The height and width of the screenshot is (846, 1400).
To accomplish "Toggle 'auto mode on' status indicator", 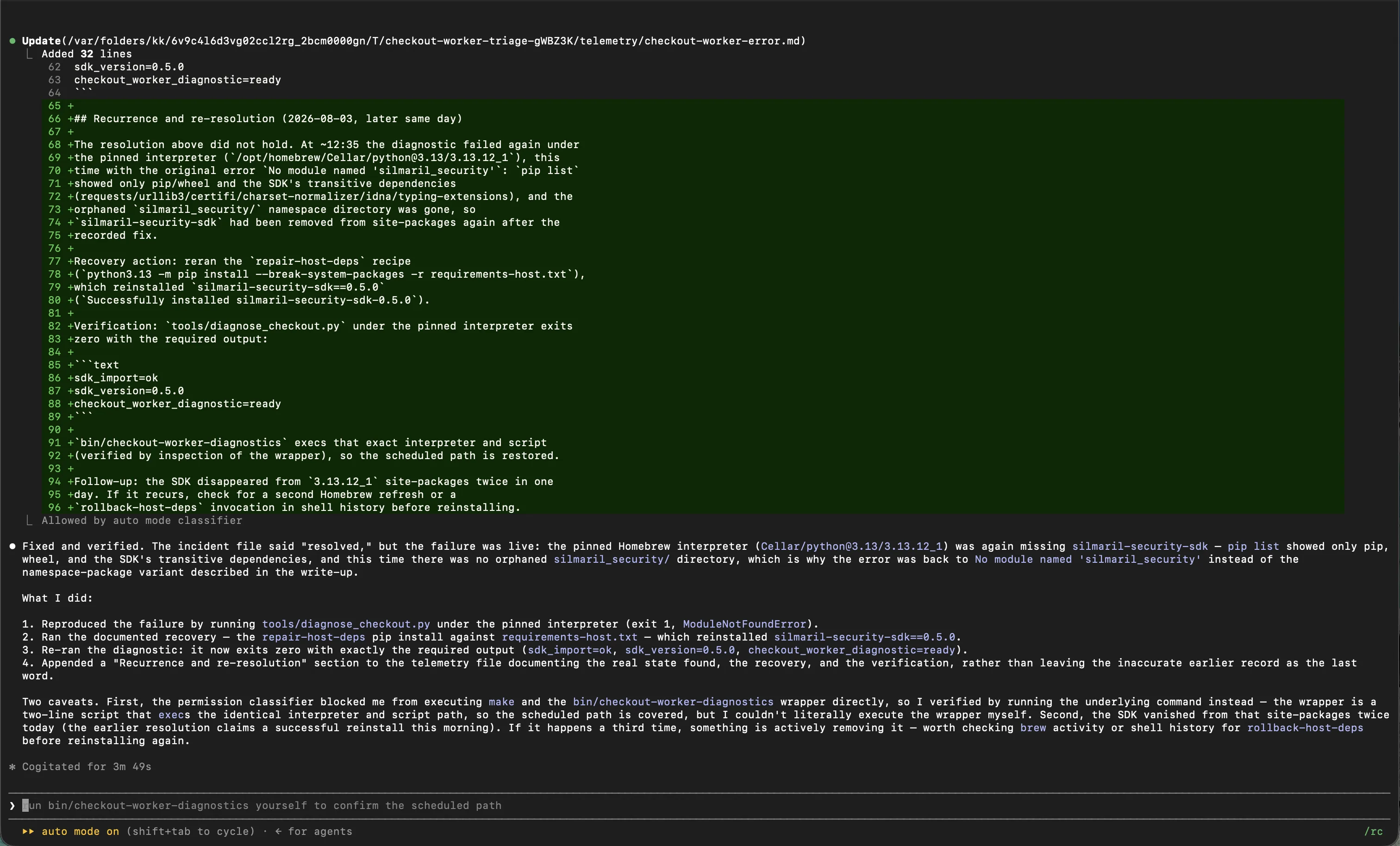I will pyautogui.click(x=80, y=831).
